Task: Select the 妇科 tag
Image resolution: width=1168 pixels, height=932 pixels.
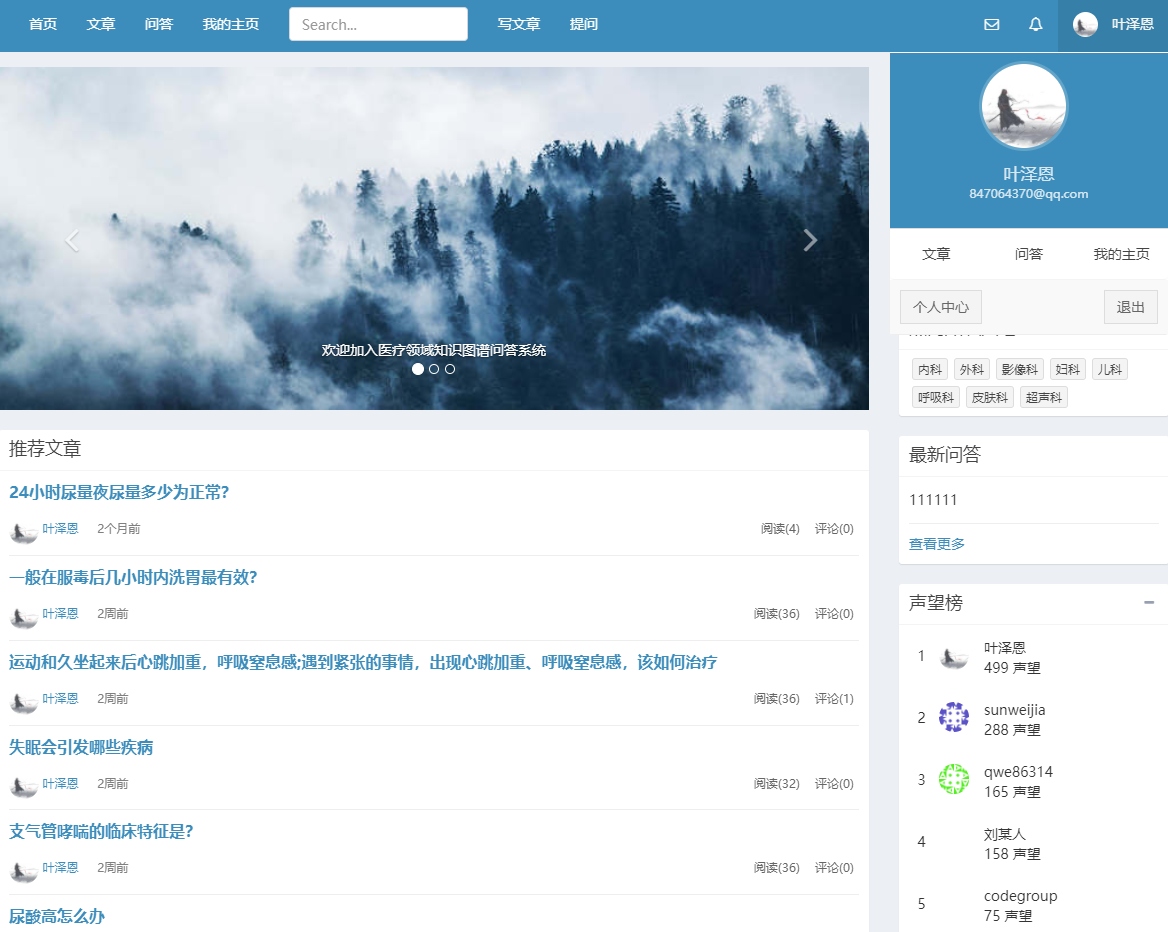Action: pos(1067,370)
